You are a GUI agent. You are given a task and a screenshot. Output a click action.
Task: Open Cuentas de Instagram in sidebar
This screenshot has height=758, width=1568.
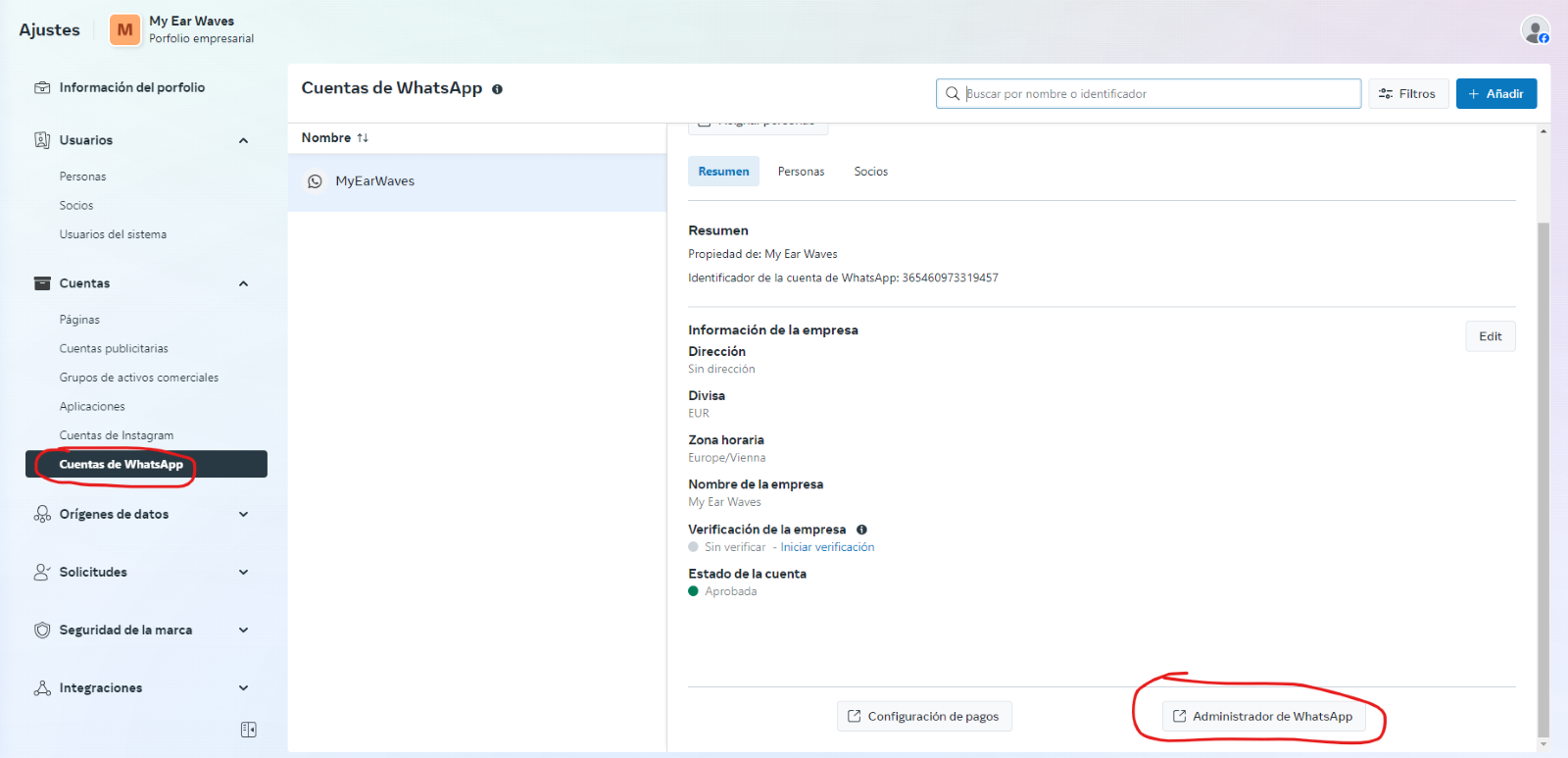117,435
